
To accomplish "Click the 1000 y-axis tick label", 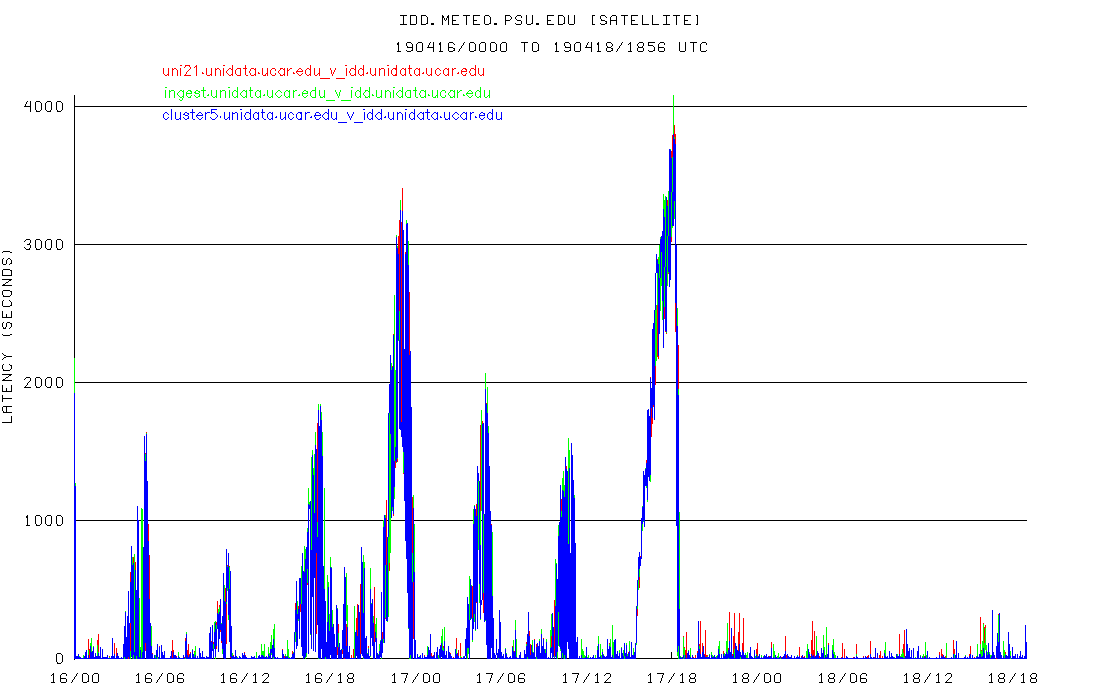I will pos(44,520).
